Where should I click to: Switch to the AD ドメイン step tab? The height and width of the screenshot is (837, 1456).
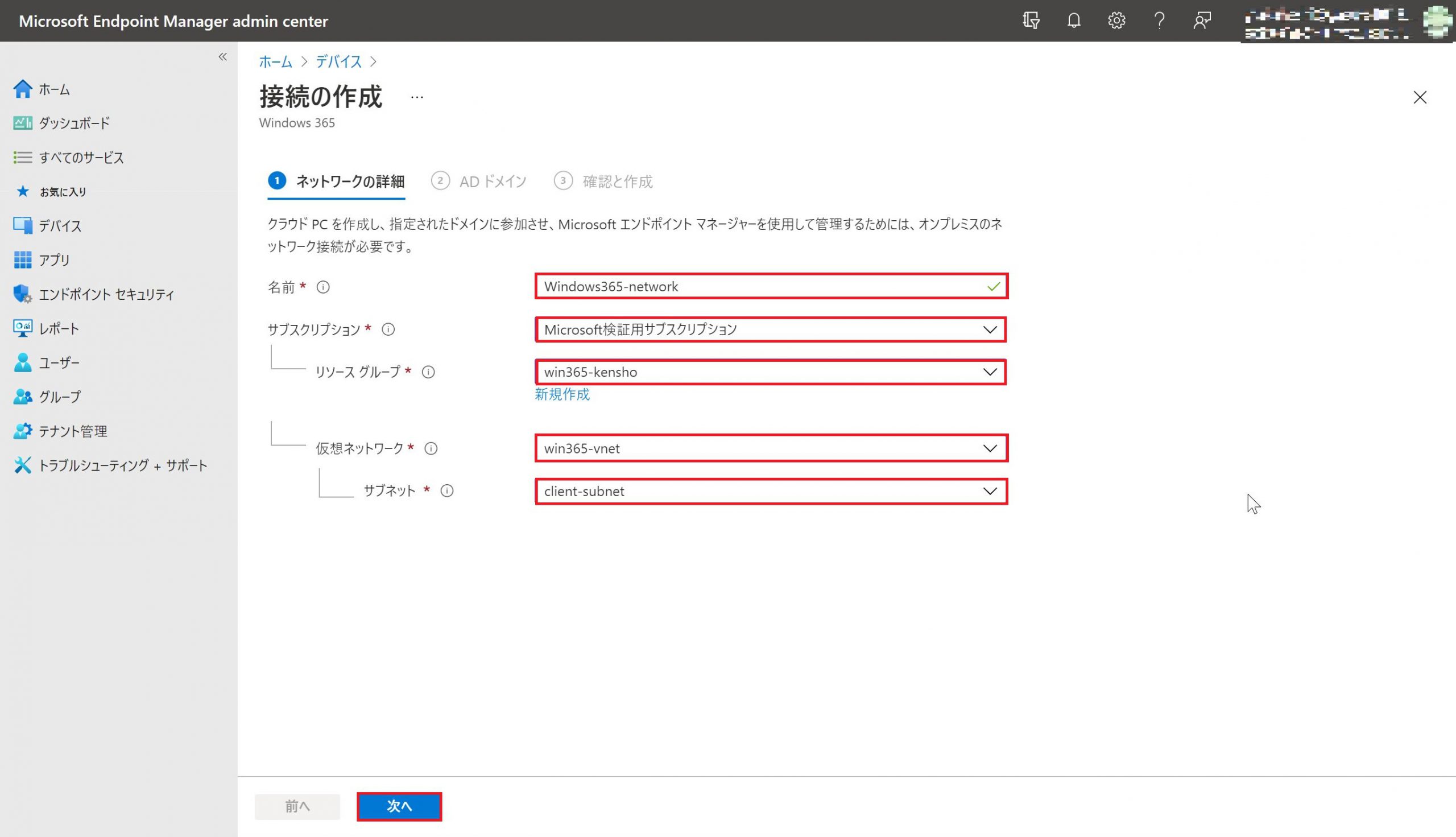[x=480, y=182]
